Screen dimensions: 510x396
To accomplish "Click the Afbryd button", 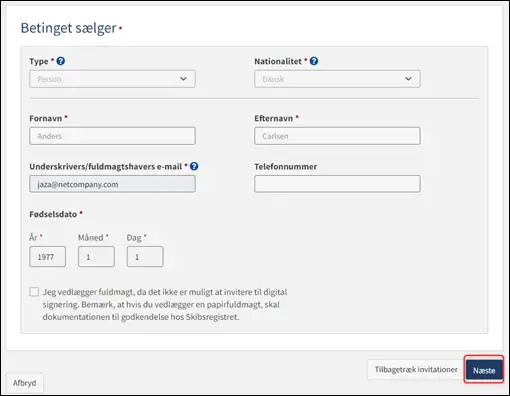I will pyautogui.click(x=24, y=383).
